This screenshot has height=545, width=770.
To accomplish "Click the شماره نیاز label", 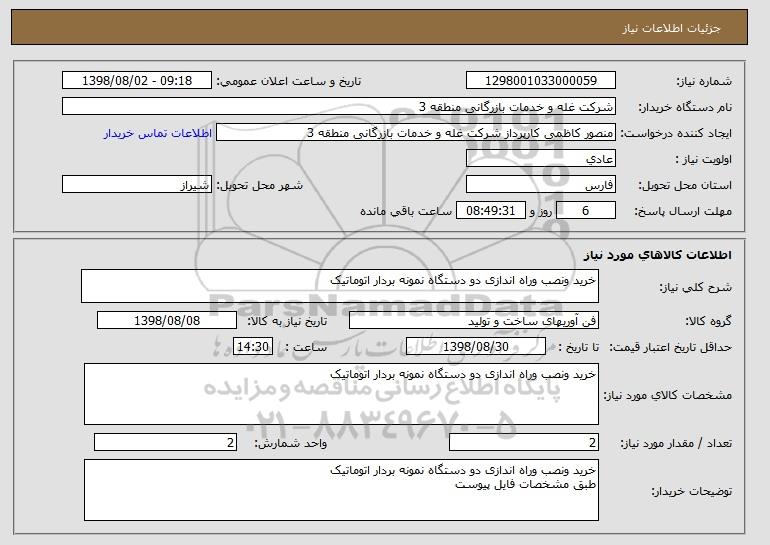I will coord(704,82).
